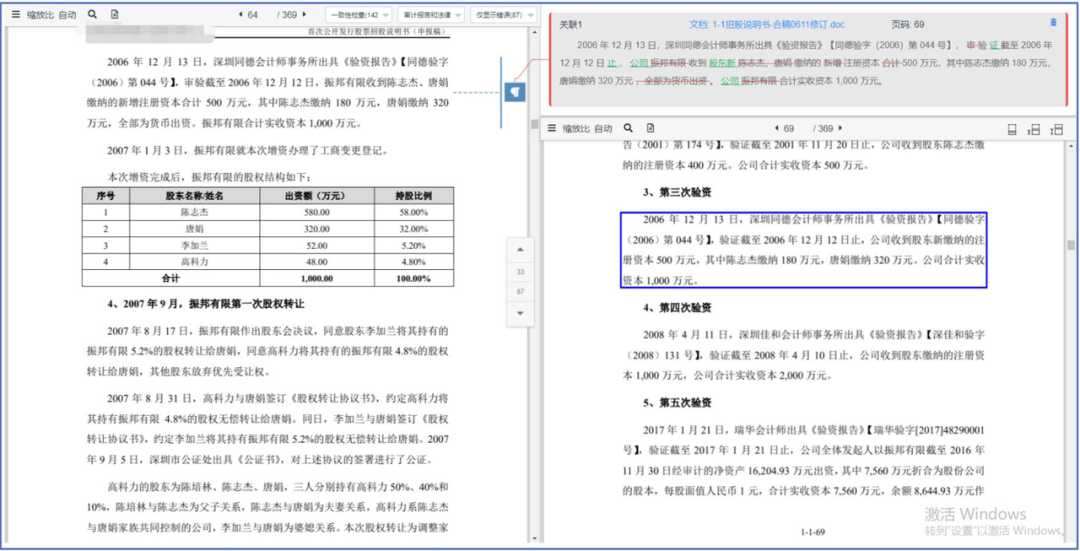Click the 持股比例 column header
1080x551 pixels.
coord(414,196)
